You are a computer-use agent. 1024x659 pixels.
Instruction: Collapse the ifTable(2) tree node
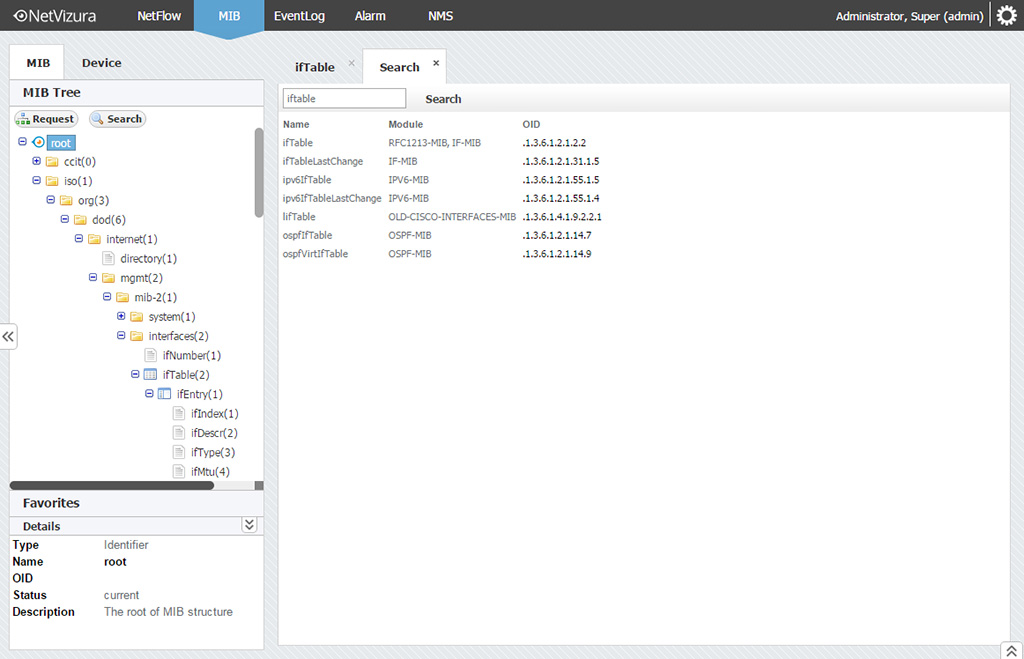point(135,374)
